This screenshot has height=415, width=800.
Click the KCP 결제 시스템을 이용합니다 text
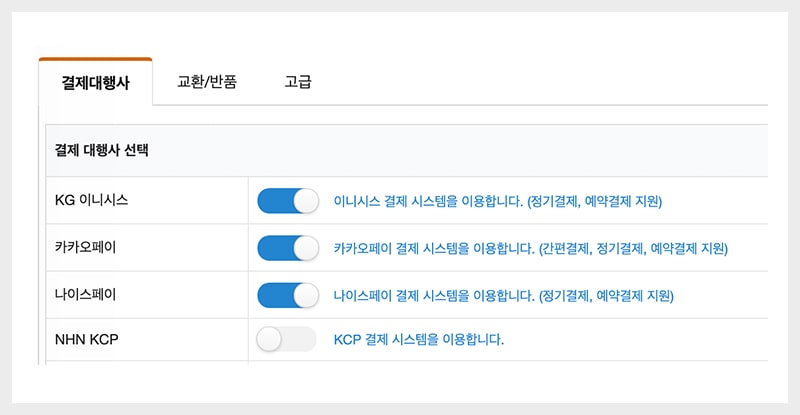click(x=418, y=340)
